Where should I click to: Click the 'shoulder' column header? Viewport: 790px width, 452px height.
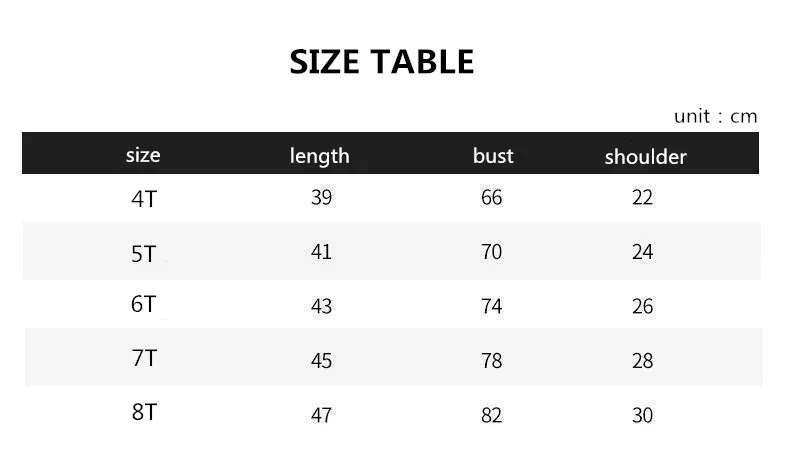[645, 157]
